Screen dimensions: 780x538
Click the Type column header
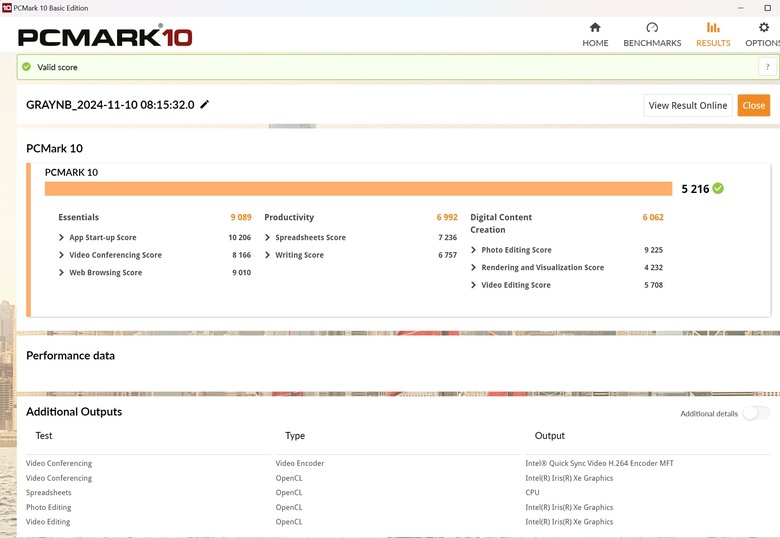tap(295, 436)
